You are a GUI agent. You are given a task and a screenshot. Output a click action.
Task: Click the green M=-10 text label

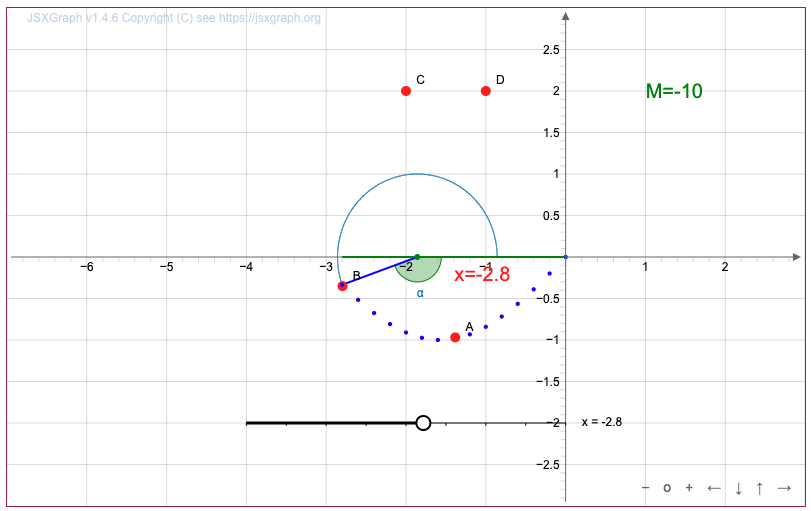click(x=674, y=91)
